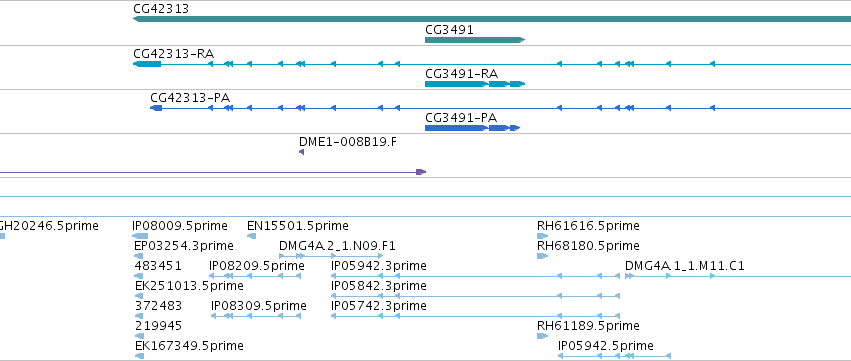
Task: Select the CG42313-PA protein label
Action: pyautogui.click(x=190, y=98)
